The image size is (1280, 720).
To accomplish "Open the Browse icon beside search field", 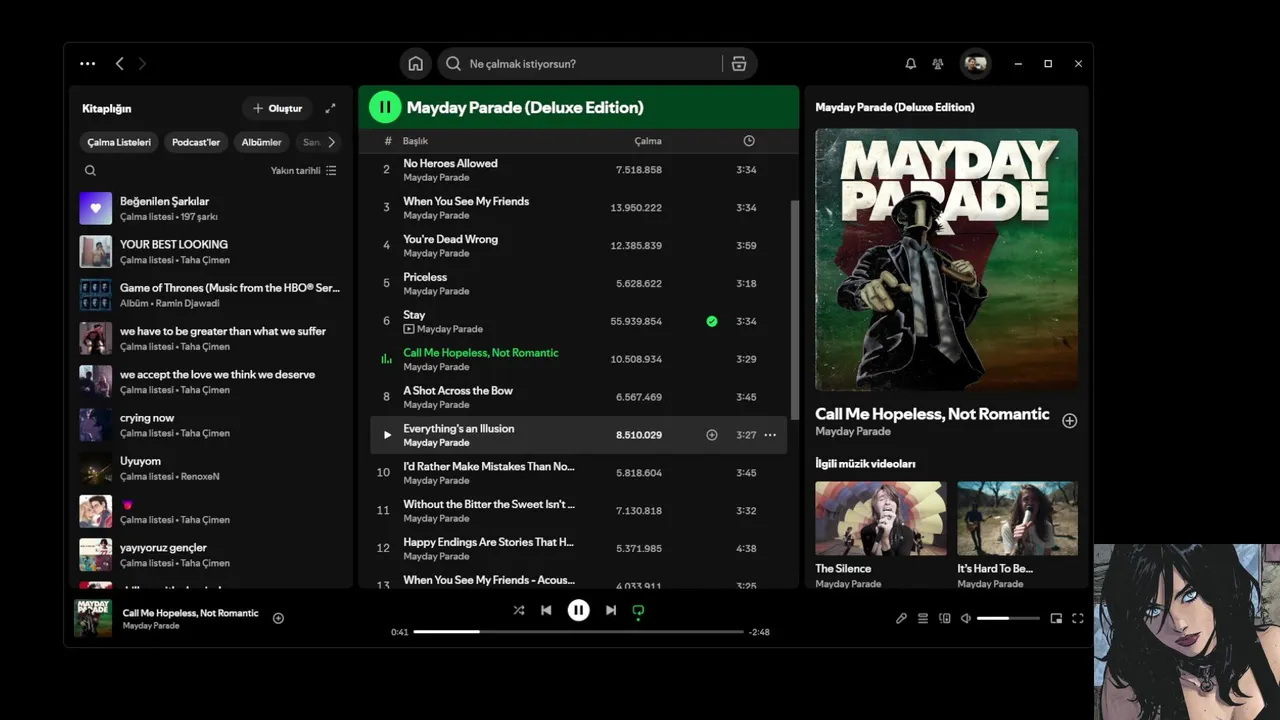I will [x=739, y=63].
